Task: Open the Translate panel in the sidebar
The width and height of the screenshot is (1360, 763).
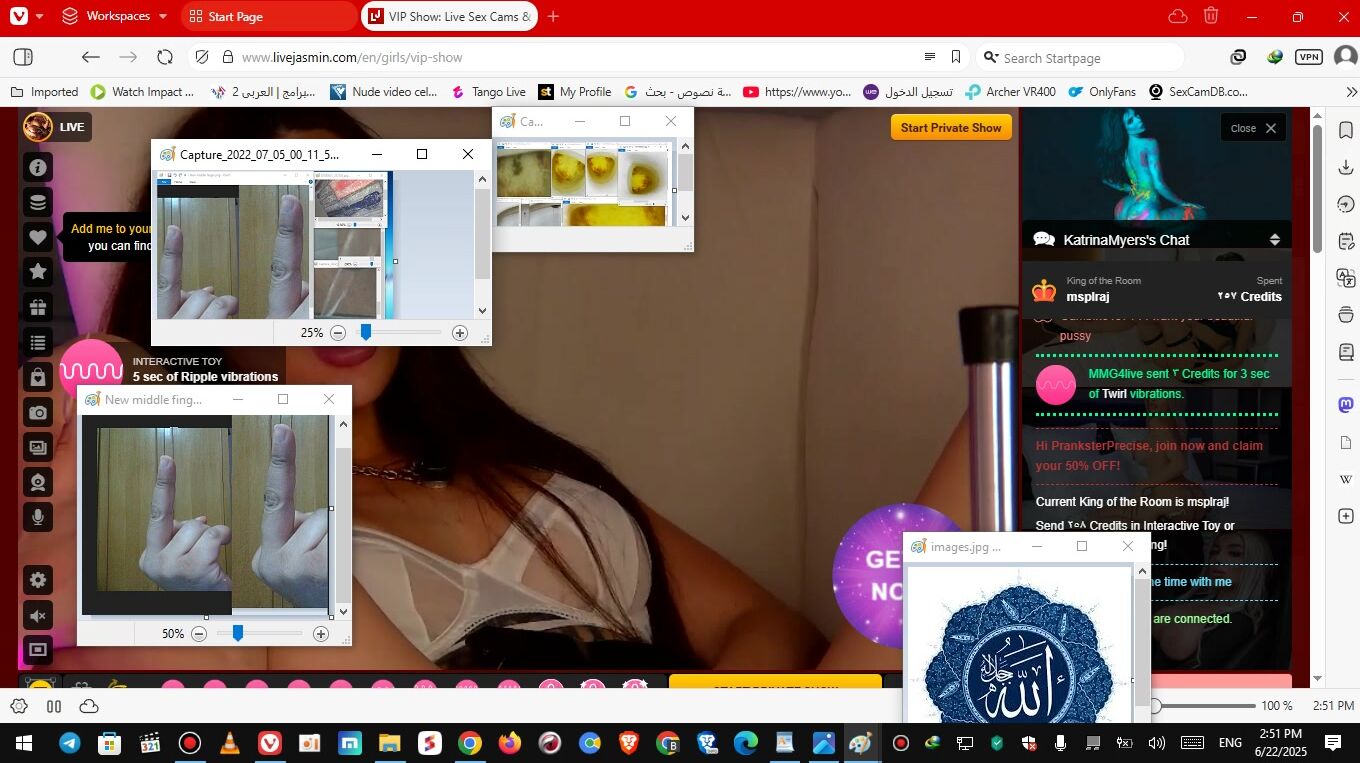Action: [x=1345, y=278]
